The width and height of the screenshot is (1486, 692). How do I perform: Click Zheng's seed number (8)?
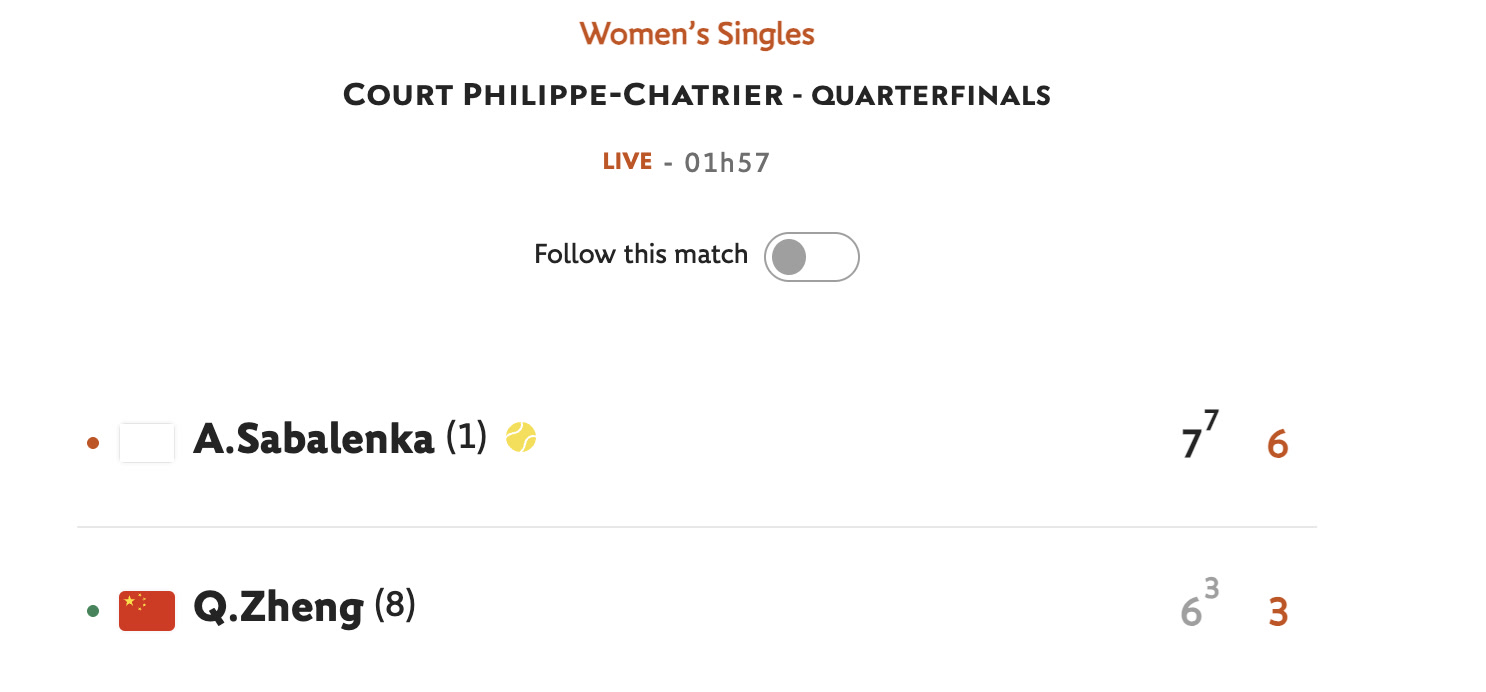395,605
